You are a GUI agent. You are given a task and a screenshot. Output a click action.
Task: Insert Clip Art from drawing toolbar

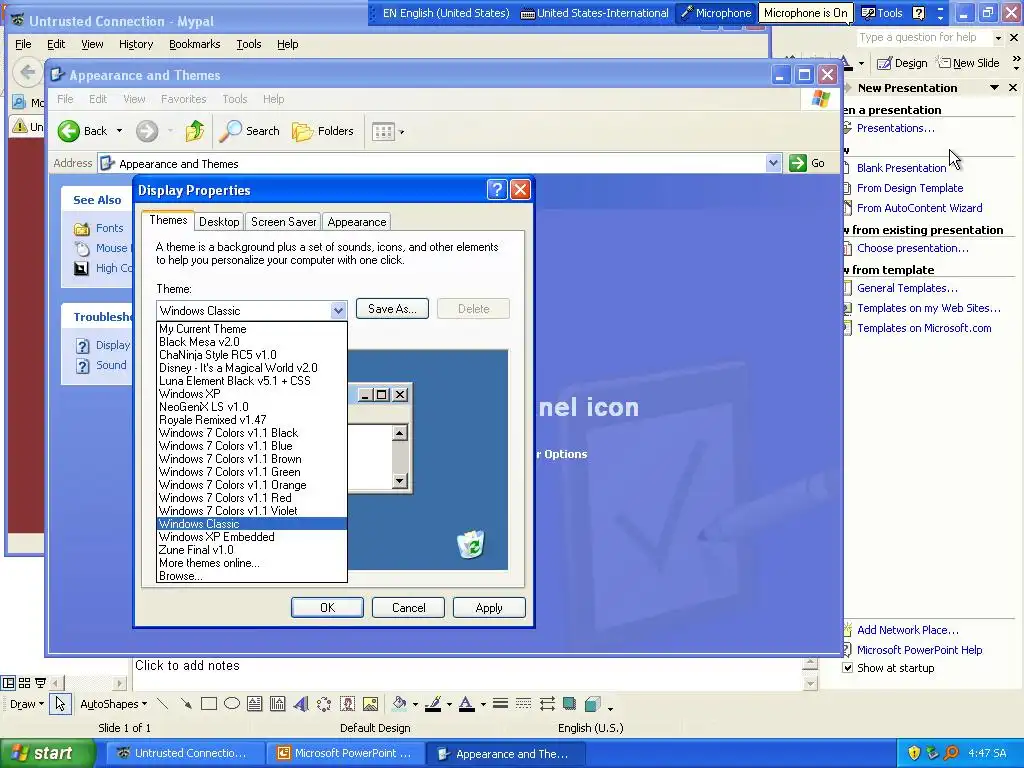pyautogui.click(x=347, y=704)
